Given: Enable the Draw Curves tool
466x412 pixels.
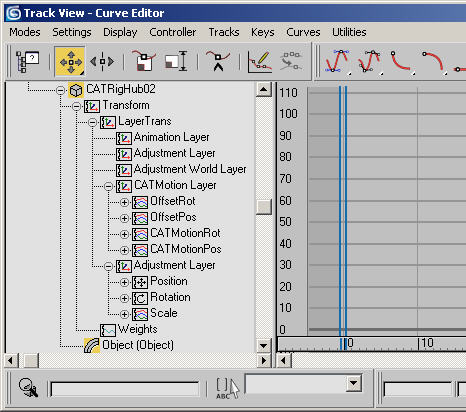Looking at the screenshot, I should 260,62.
